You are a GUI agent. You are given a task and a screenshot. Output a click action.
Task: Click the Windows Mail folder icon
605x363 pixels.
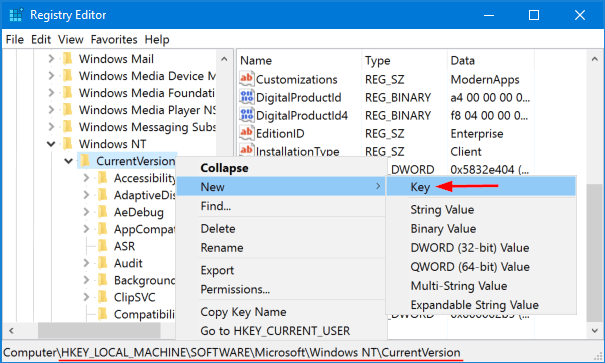pyautogui.click(x=68, y=59)
